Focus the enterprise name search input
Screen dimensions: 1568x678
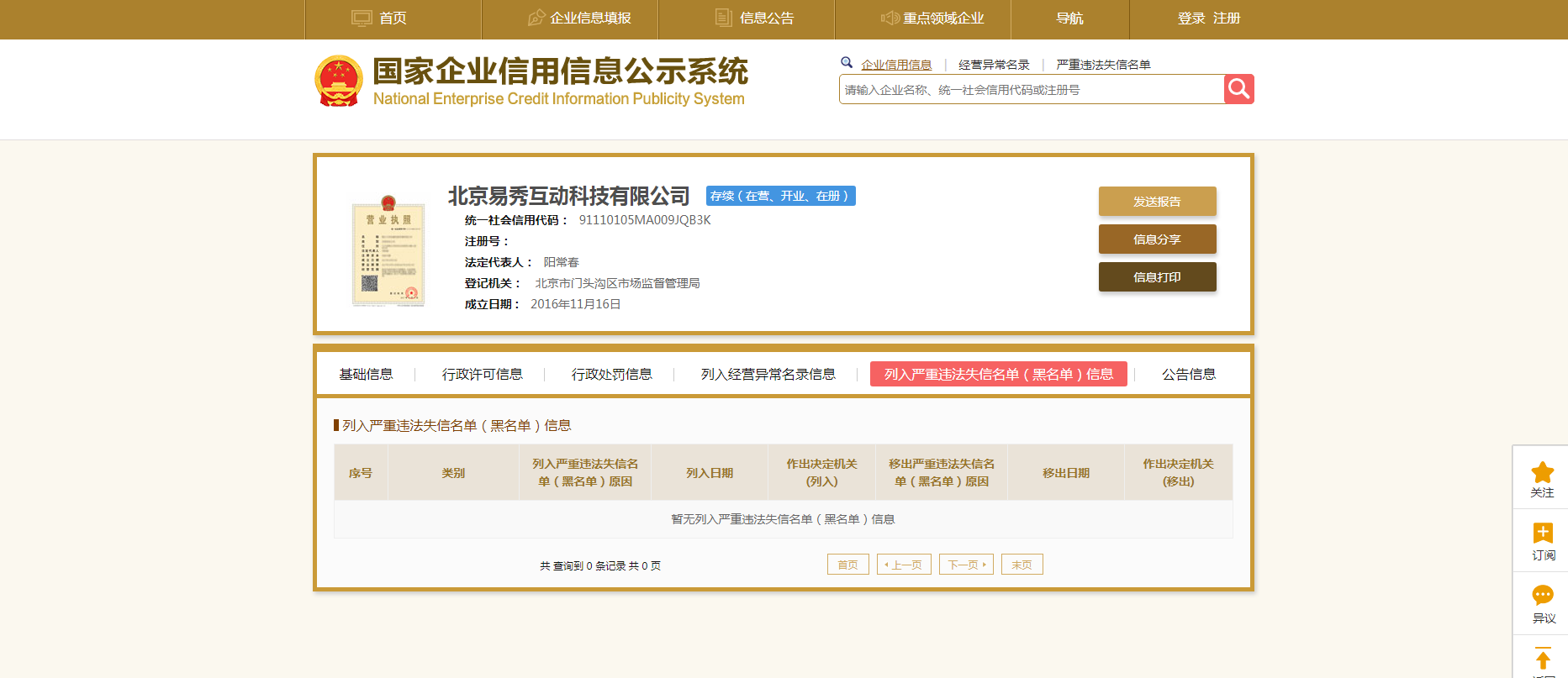click(x=1032, y=90)
